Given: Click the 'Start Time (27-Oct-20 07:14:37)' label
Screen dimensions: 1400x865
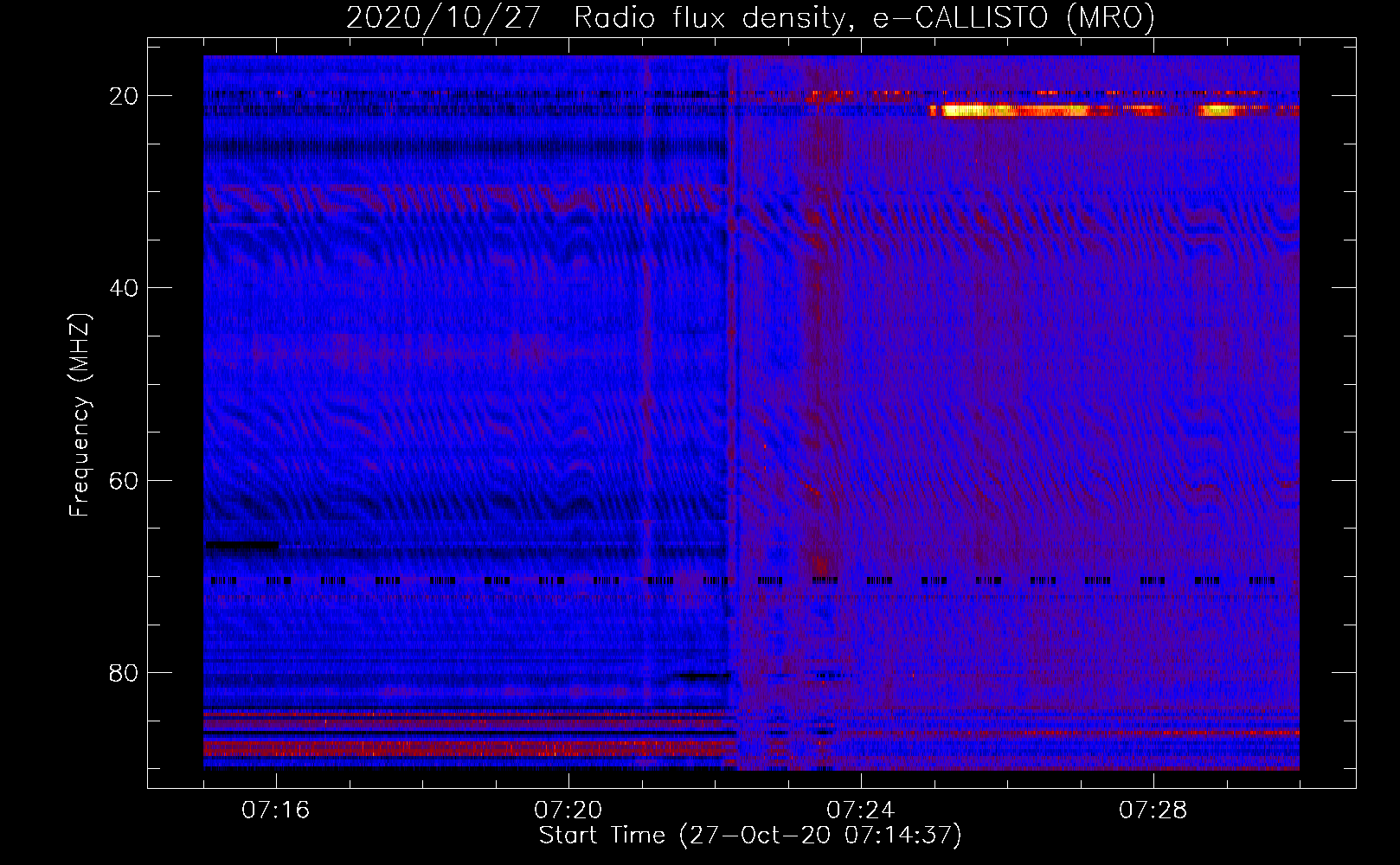Looking at the screenshot, I should pos(750,836).
